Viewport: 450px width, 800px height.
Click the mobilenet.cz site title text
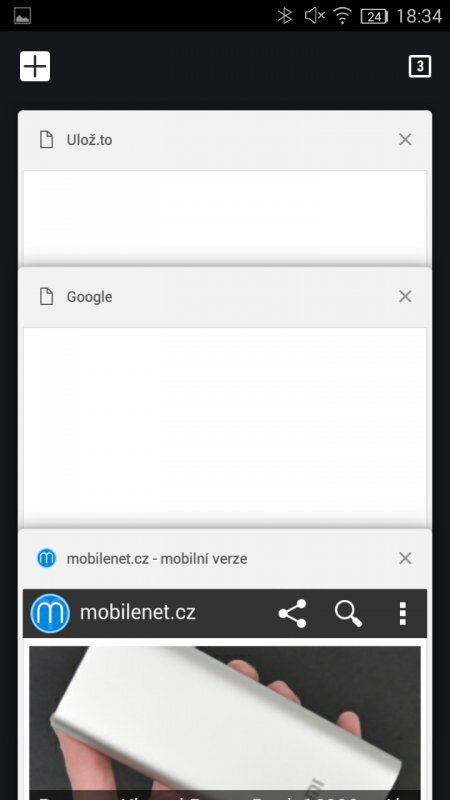[x=138, y=612]
